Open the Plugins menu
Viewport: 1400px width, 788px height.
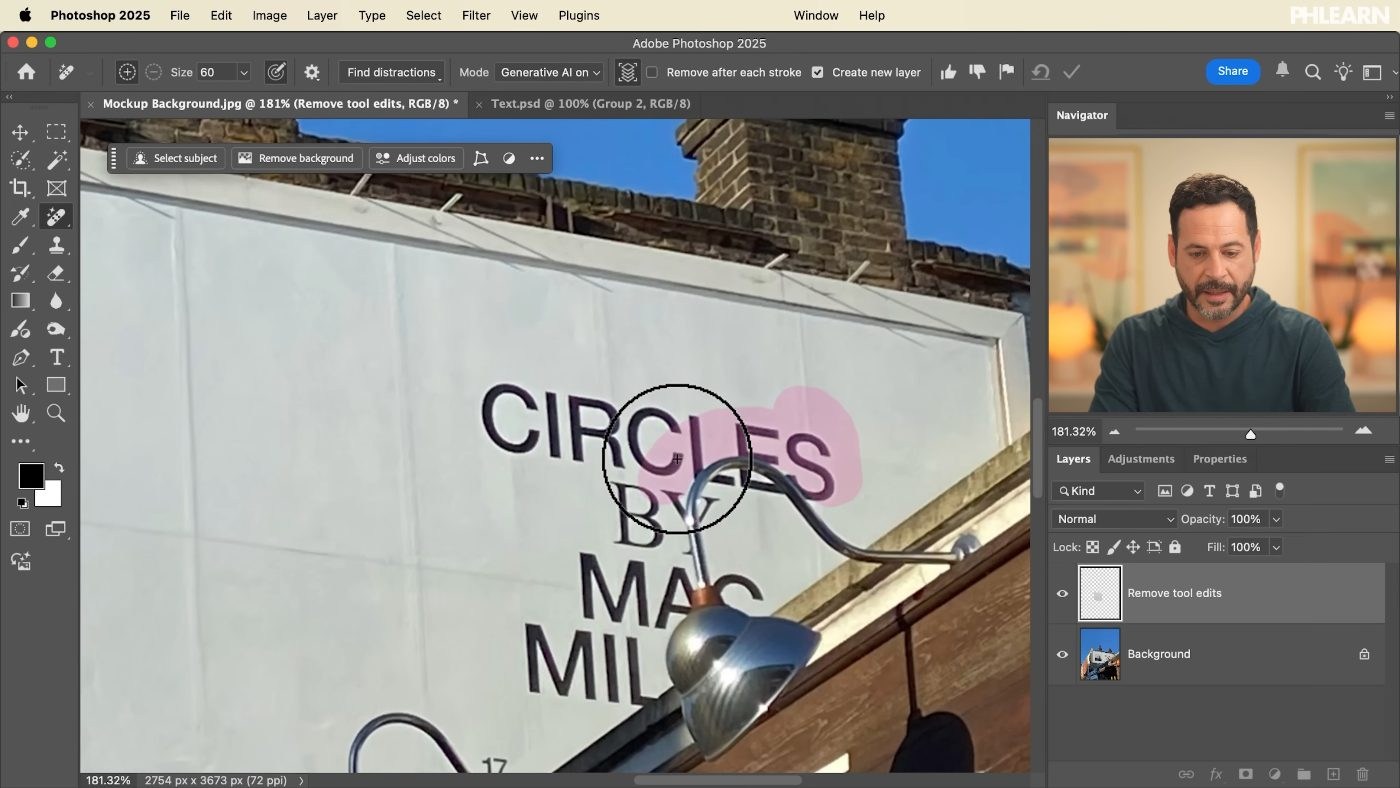click(x=579, y=15)
